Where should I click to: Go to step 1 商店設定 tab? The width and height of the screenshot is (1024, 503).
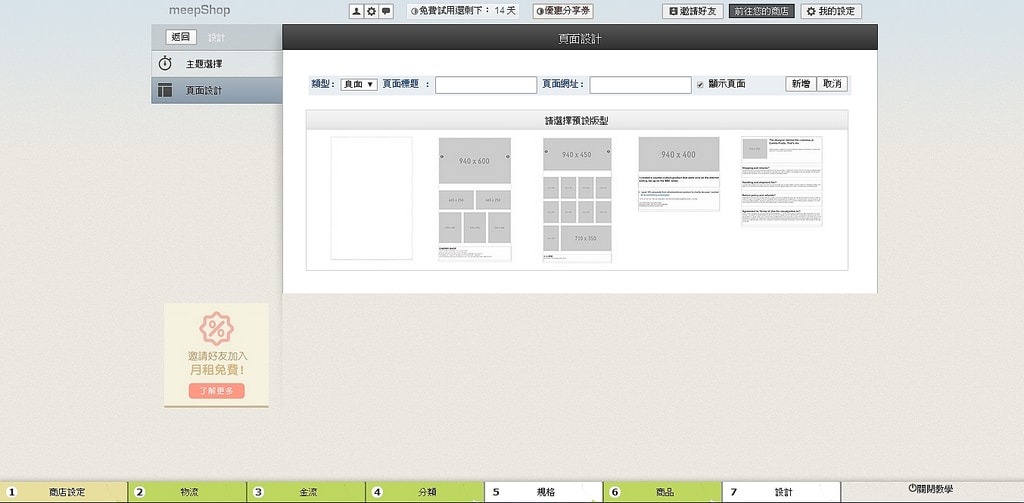(66, 492)
